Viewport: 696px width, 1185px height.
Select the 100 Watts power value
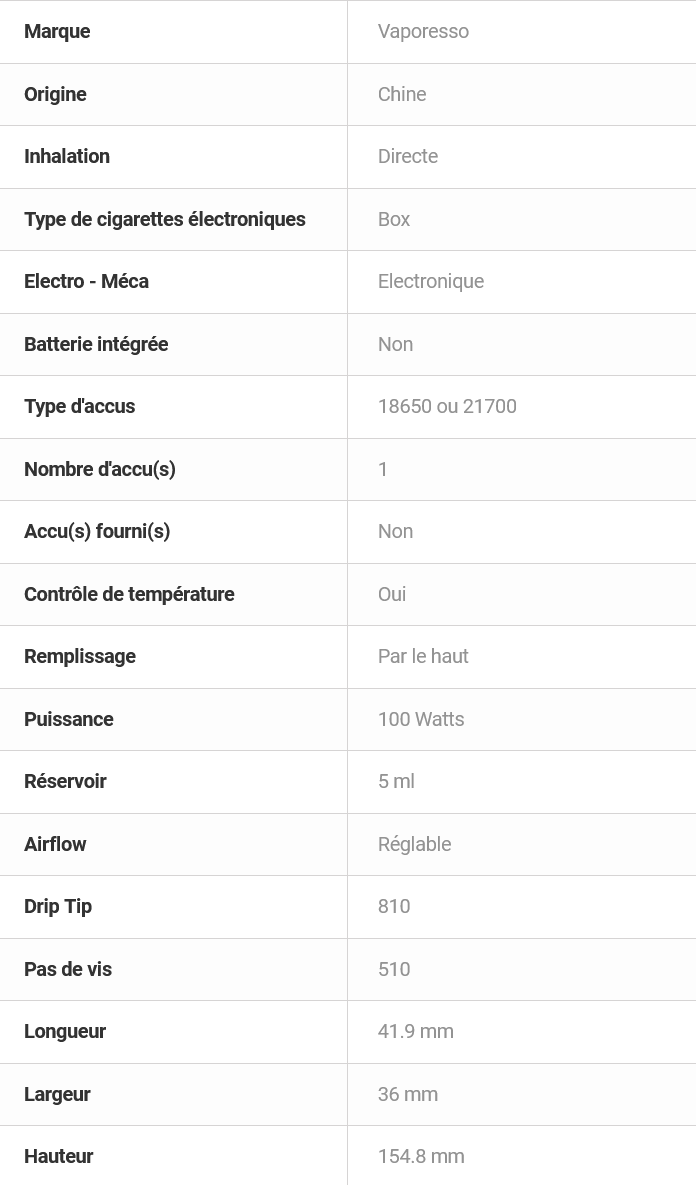click(421, 719)
